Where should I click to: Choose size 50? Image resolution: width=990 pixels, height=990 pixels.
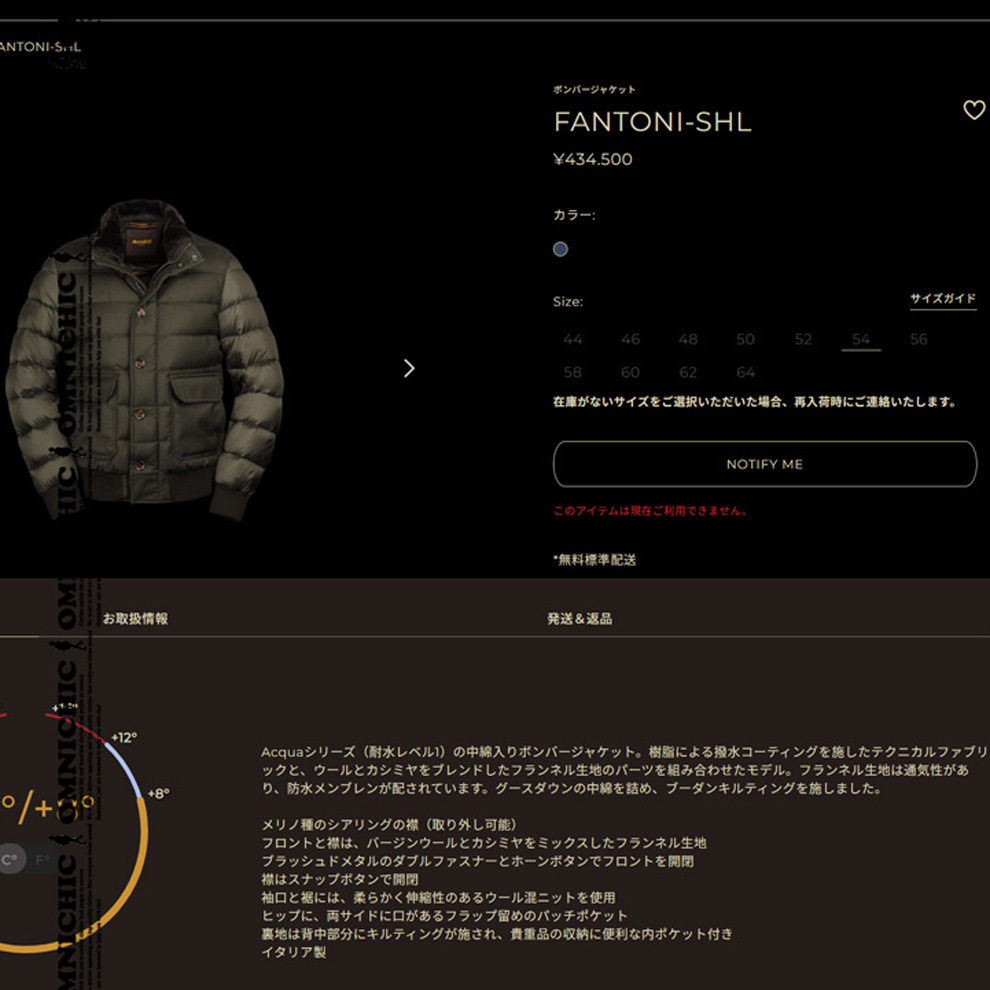(745, 339)
